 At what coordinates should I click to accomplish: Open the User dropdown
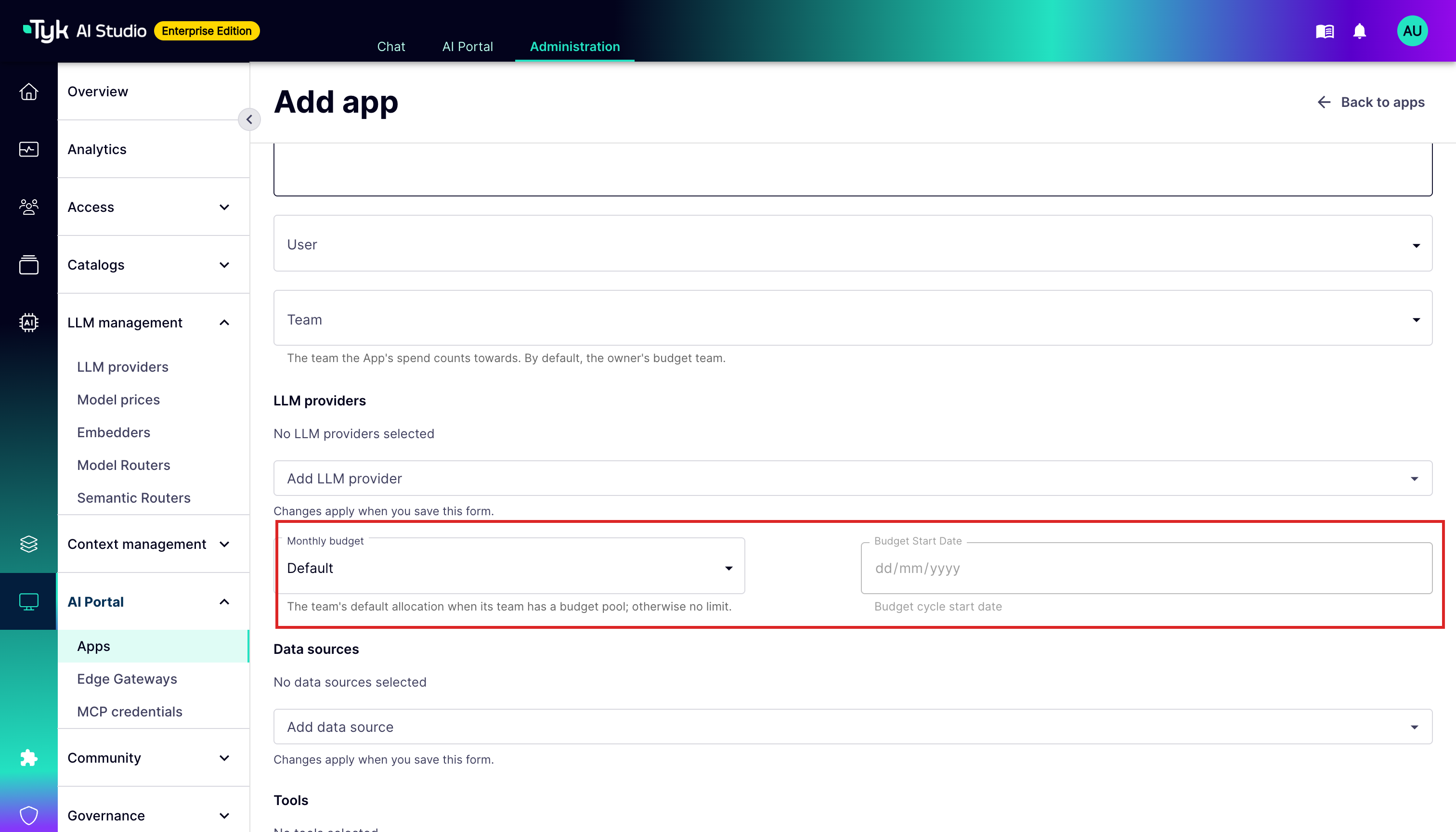(853, 244)
